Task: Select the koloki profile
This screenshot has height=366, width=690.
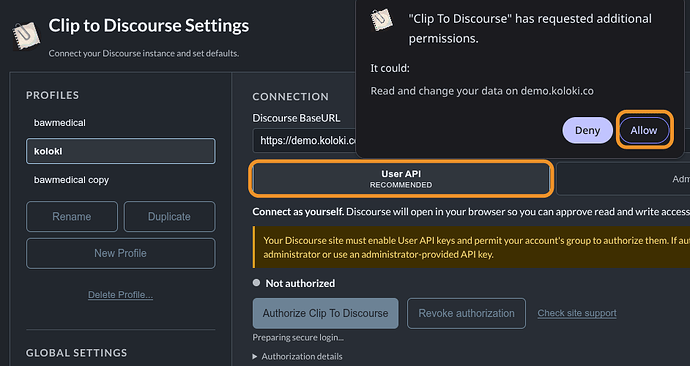Action: pos(121,151)
